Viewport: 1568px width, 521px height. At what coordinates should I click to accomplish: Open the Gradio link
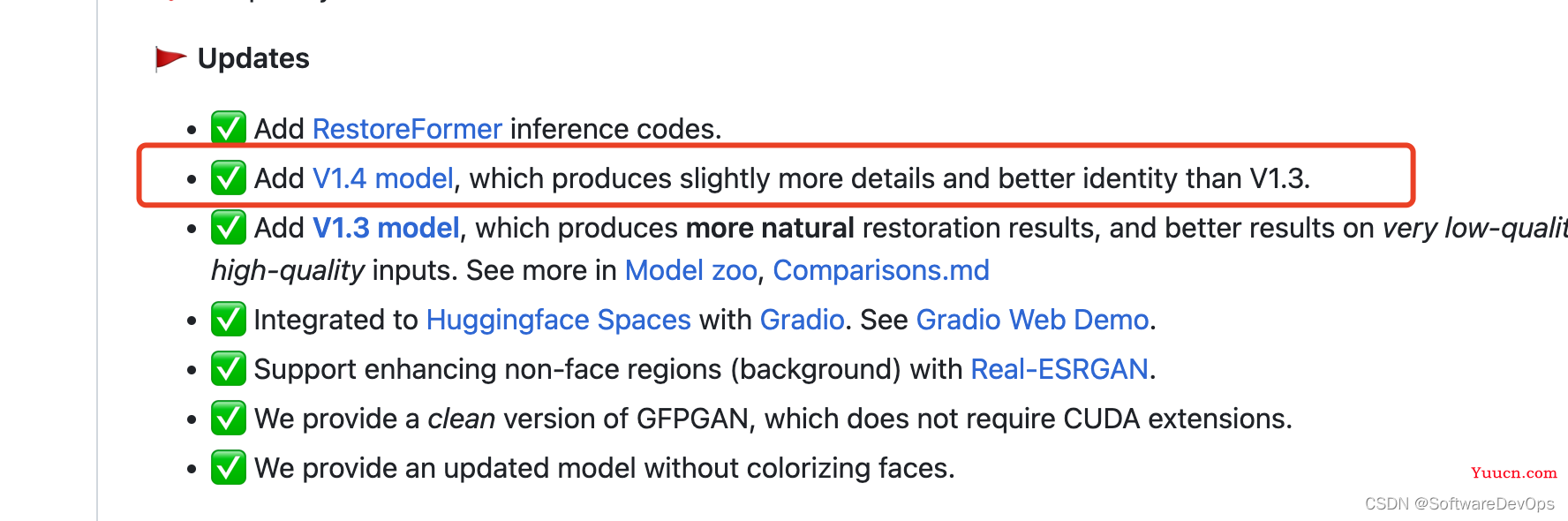pos(803,320)
